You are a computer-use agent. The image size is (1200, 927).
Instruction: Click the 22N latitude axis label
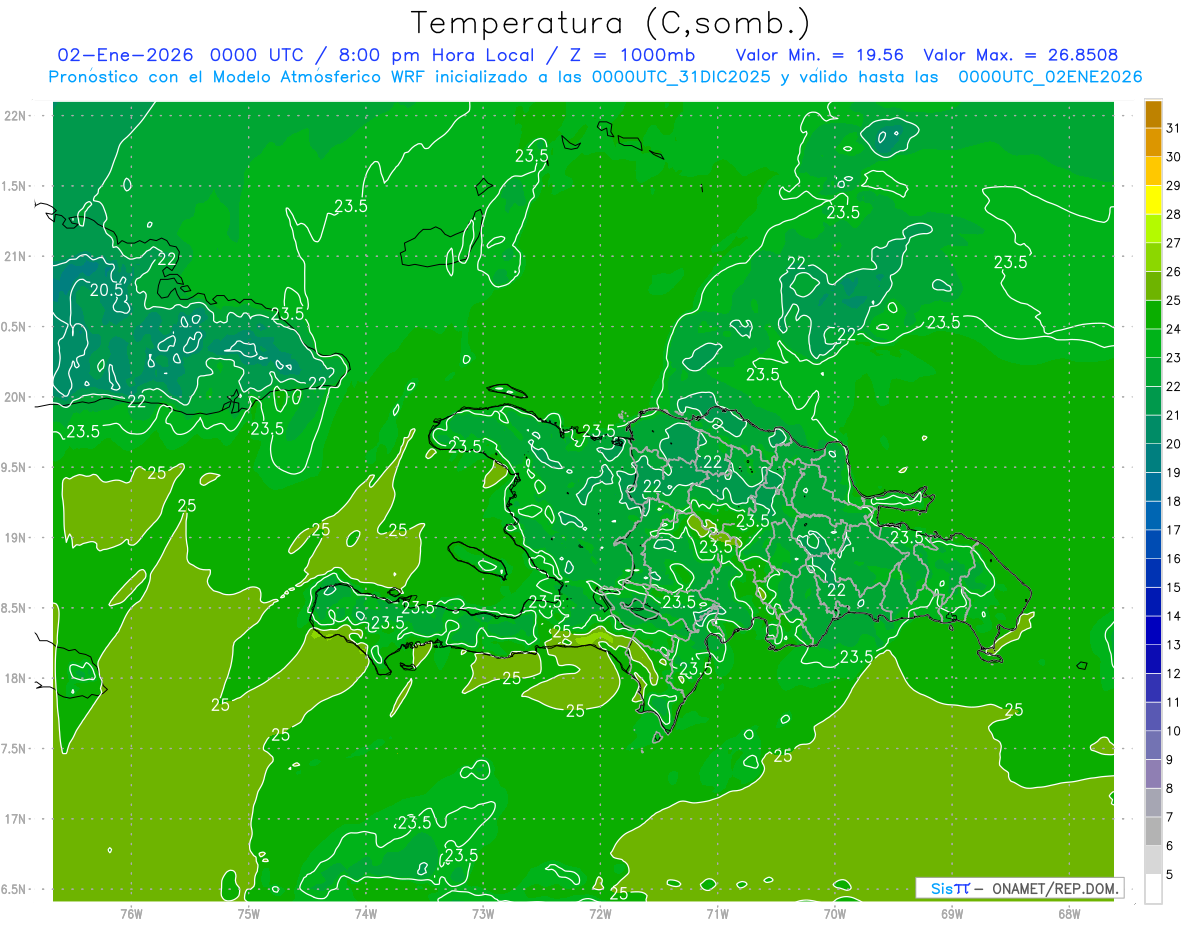16,116
